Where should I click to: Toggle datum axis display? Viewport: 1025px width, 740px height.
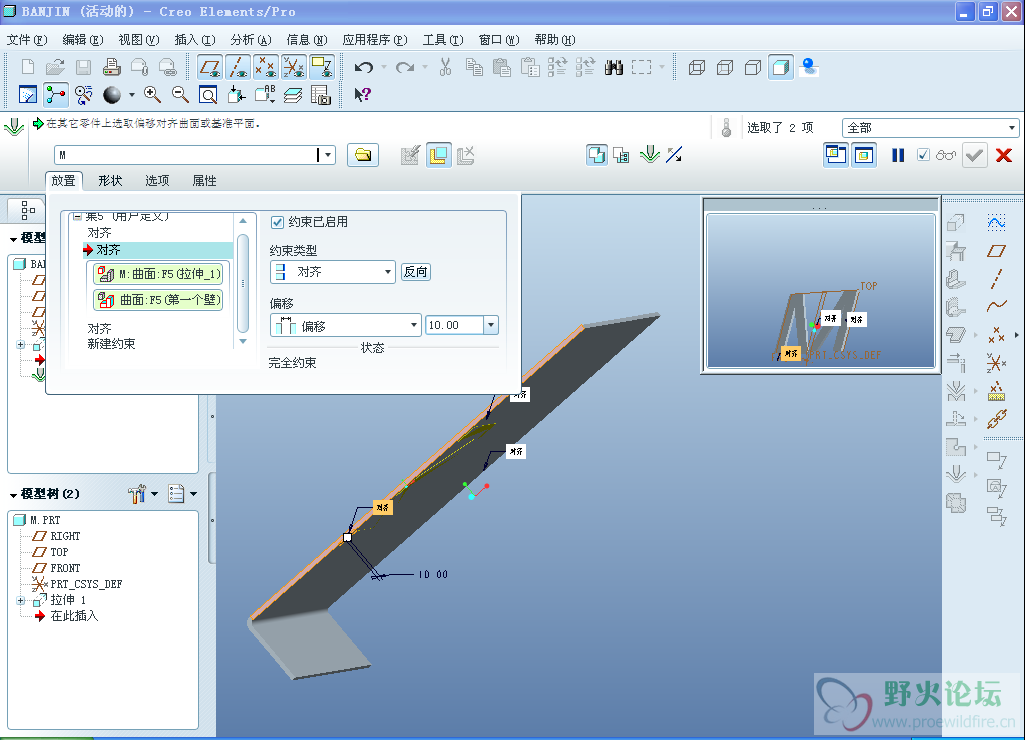pyautogui.click(x=238, y=67)
